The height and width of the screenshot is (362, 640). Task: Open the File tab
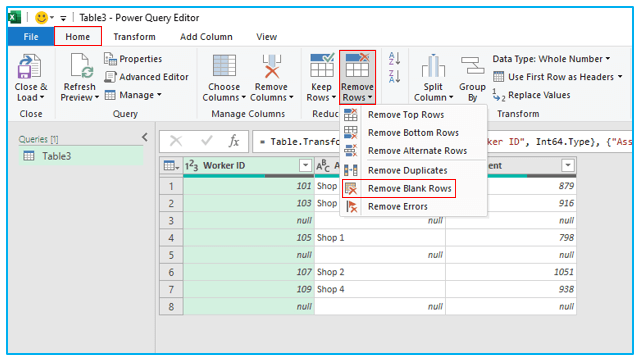31,37
